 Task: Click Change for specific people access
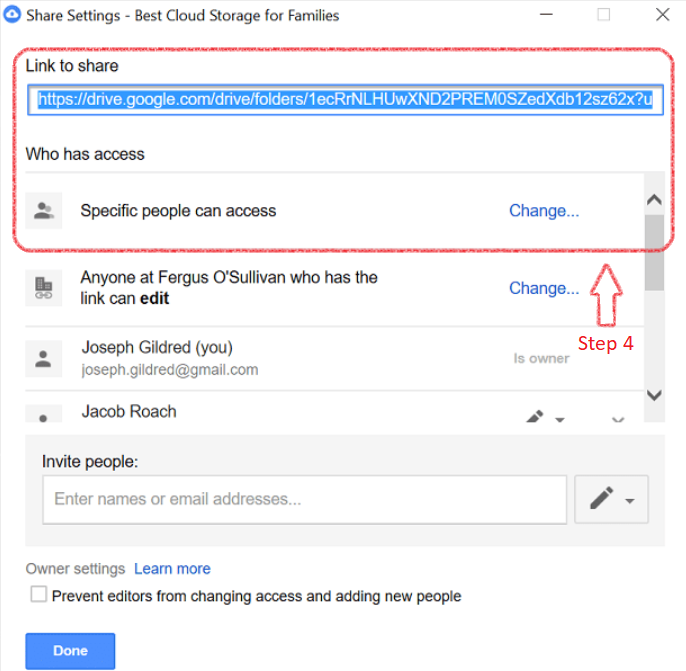pyautogui.click(x=544, y=211)
